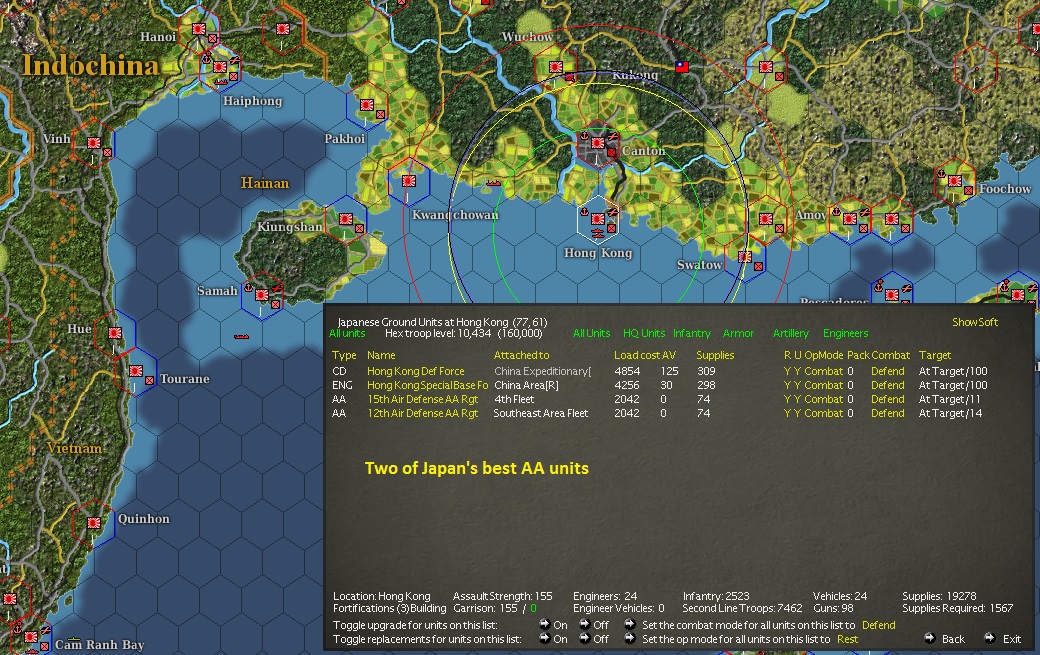Go Back from the ground units list
1040x655 pixels.
click(953, 639)
